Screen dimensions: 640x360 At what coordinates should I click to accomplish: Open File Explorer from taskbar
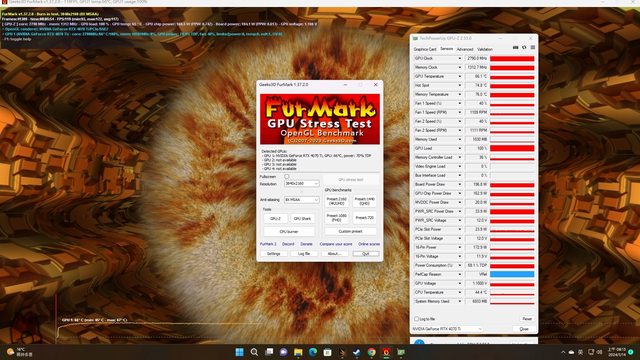coord(298,352)
